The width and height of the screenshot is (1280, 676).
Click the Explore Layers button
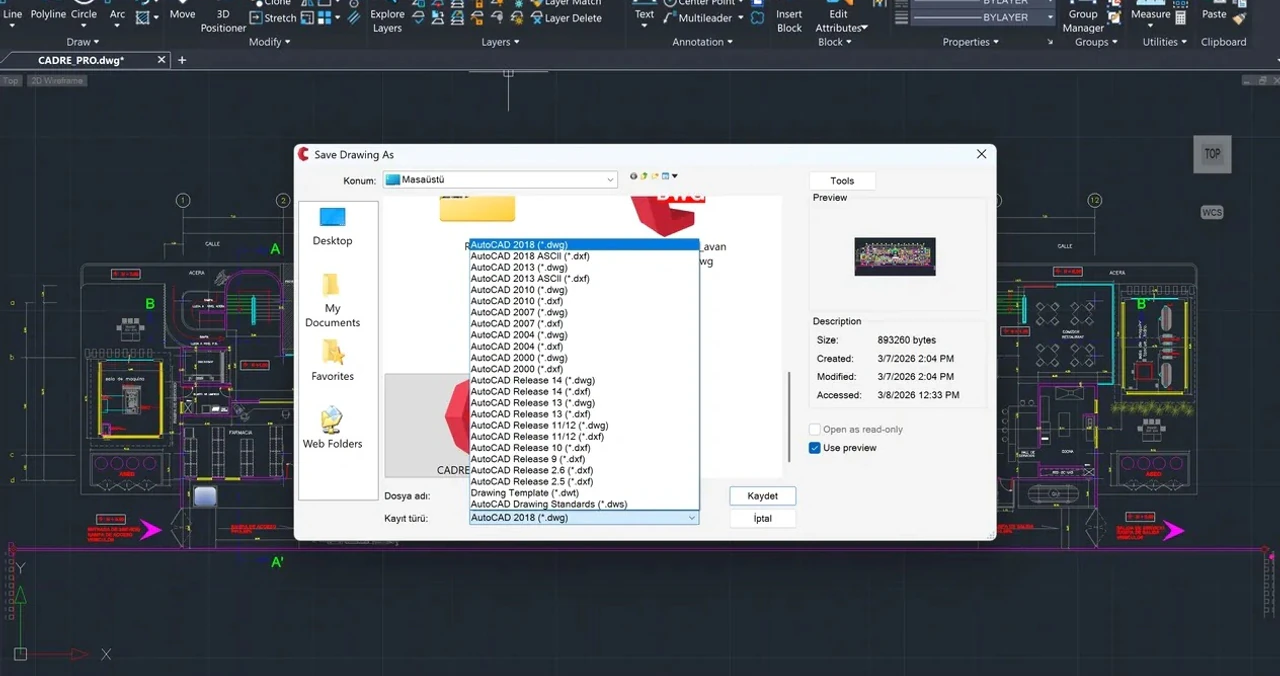[x=387, y=15]
